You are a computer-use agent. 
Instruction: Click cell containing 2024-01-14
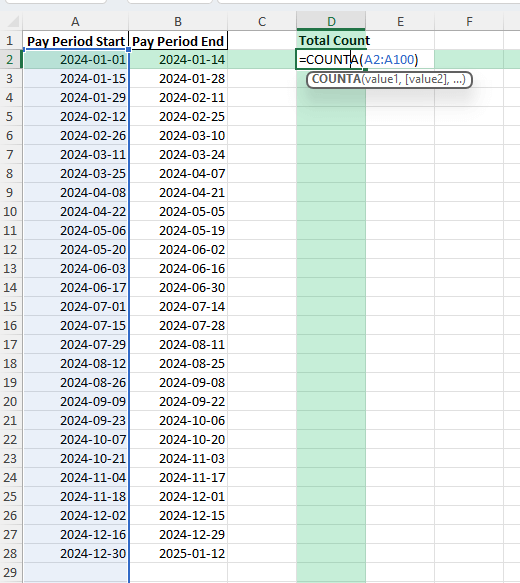178,59
